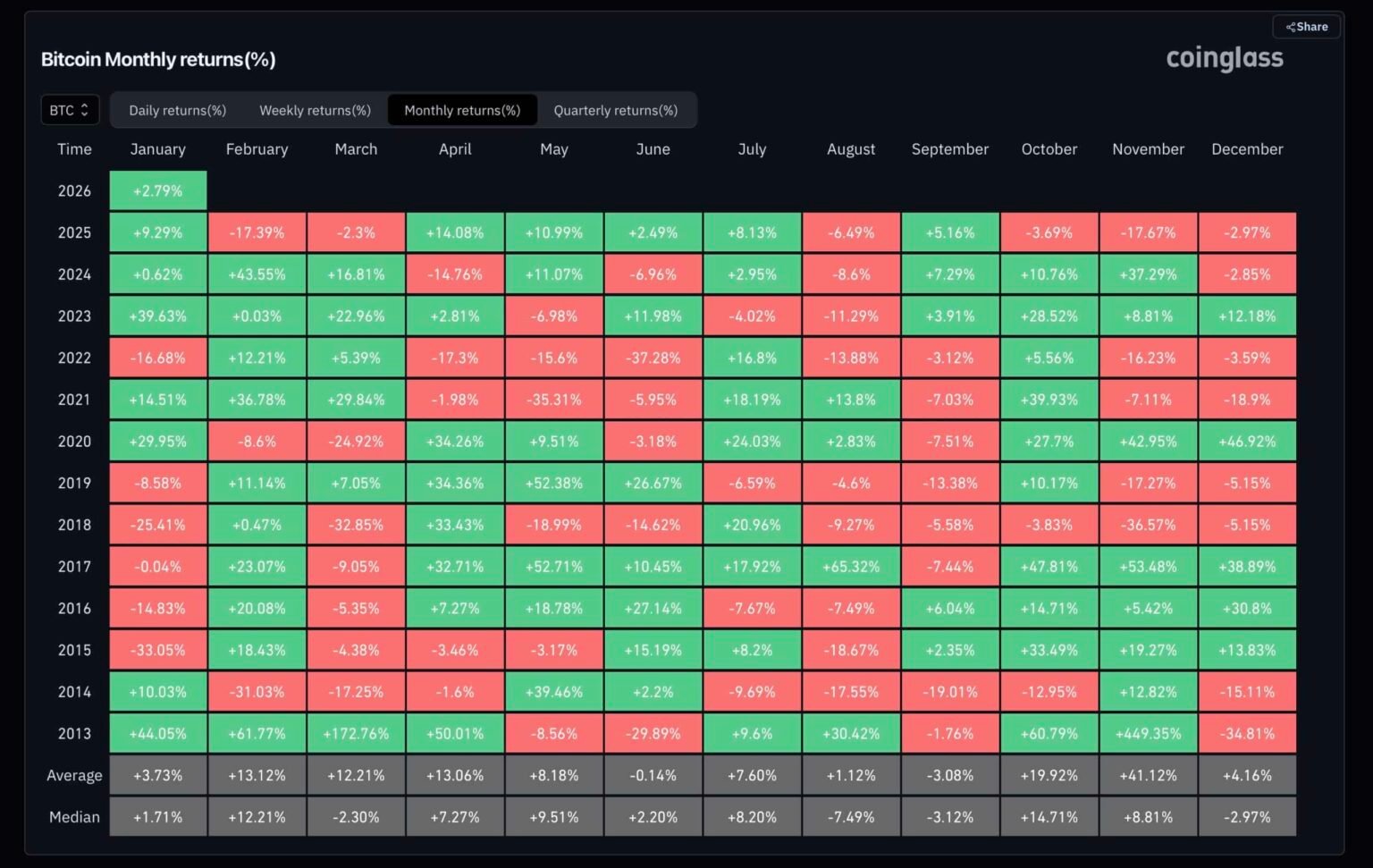
Task: Select the January column header
Action: tap(158, 149)
